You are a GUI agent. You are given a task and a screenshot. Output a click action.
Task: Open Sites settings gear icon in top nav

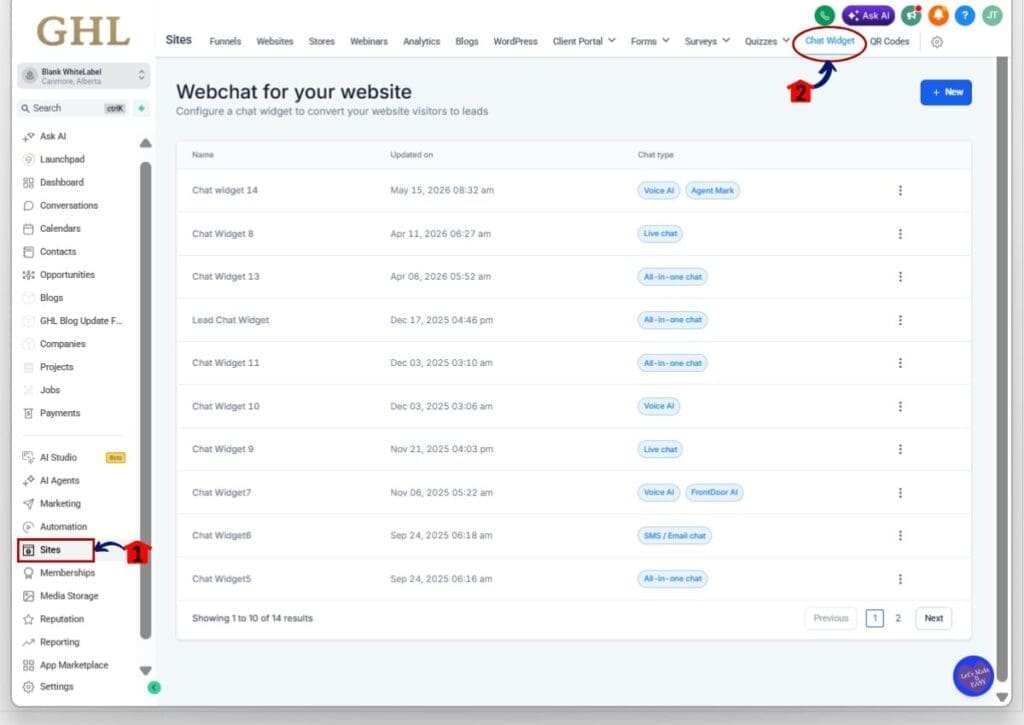click(x=936, y=42)
